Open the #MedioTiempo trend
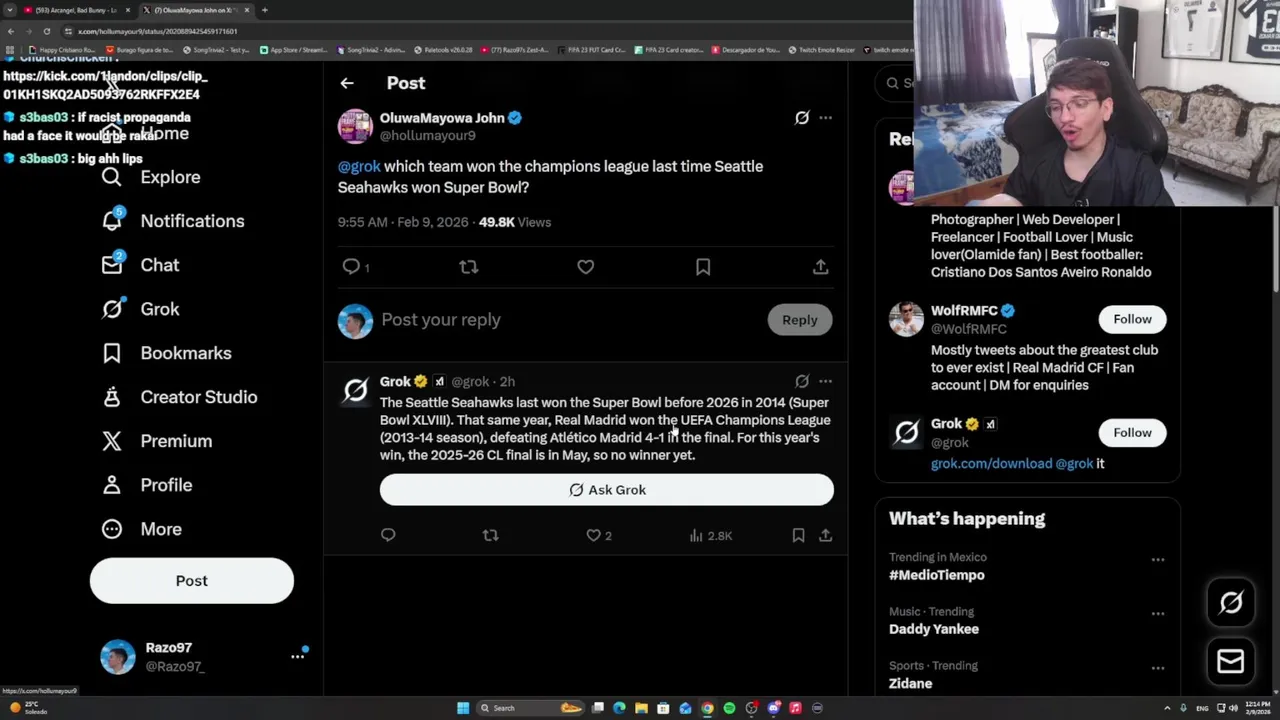 (937, 575)
